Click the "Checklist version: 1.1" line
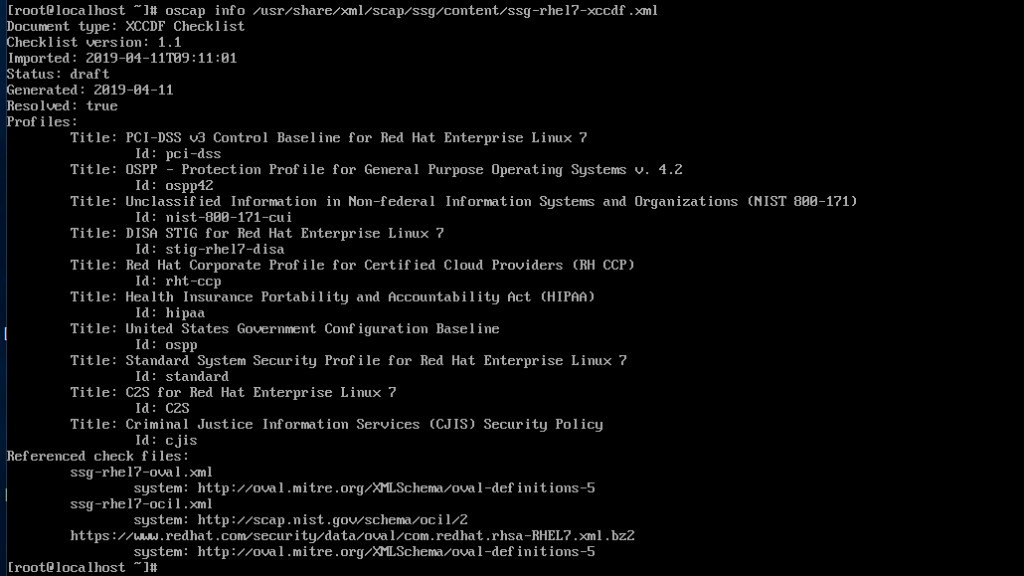1024x576 pixels. click(x=93, y=42)
